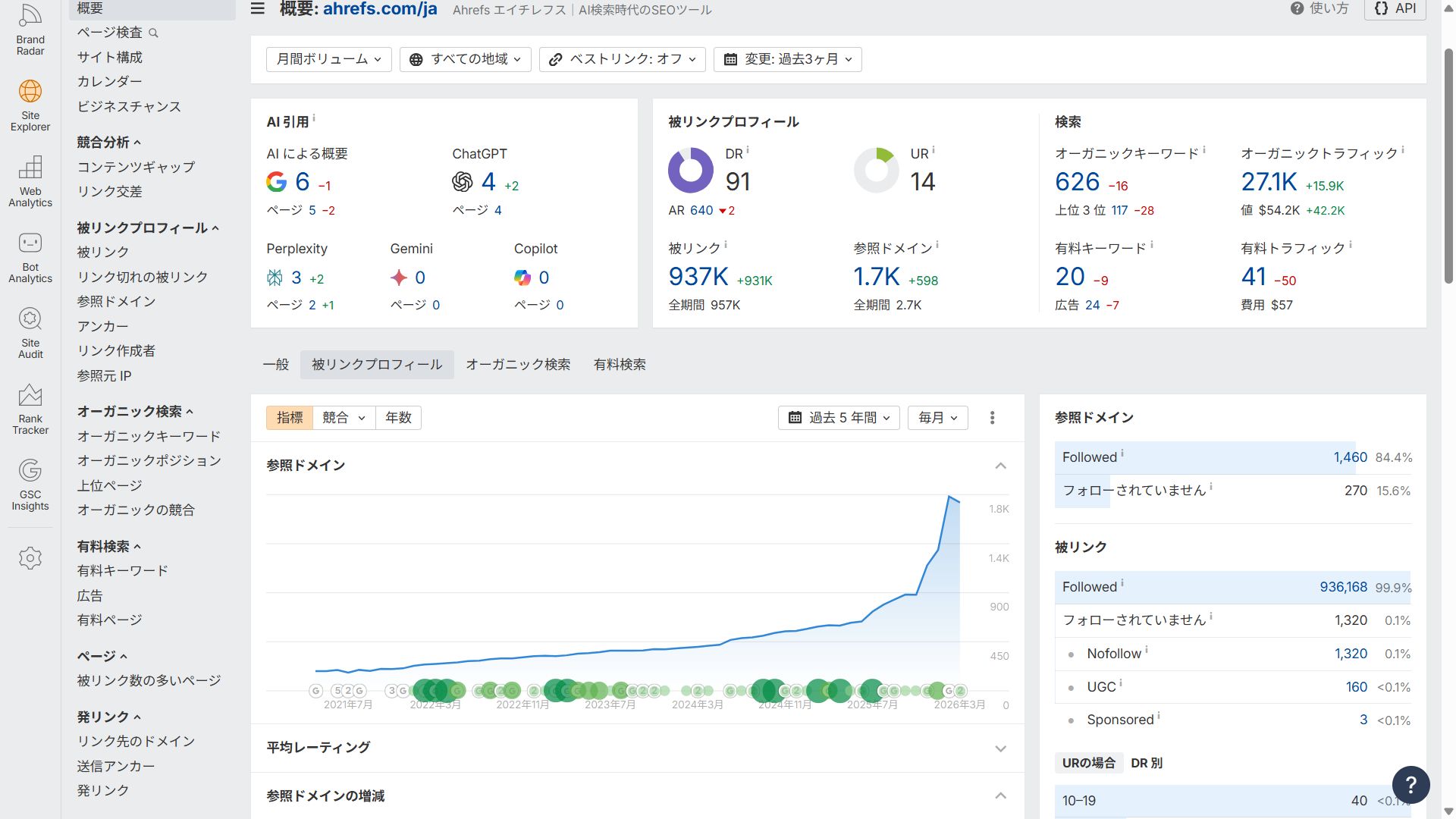1456x819 pixels.
Task: Open GSC Insights panel
Action: coord(30,483)
